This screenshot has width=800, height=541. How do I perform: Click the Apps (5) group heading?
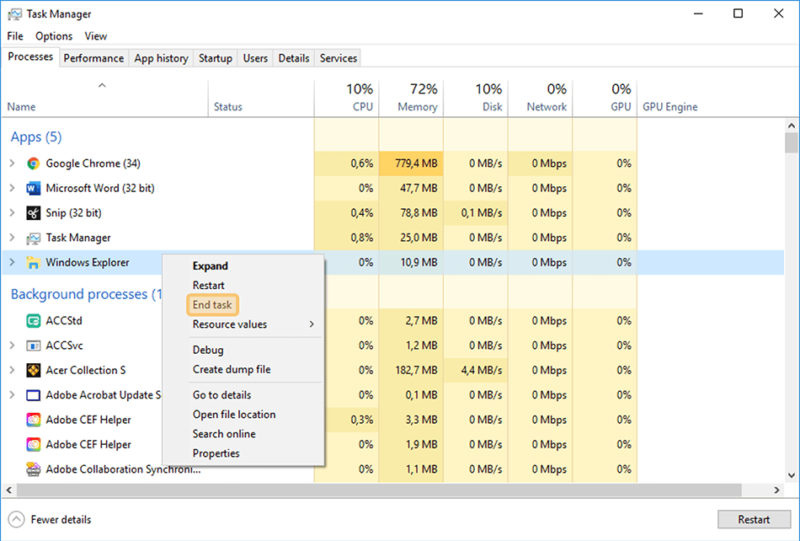[36, 137]
